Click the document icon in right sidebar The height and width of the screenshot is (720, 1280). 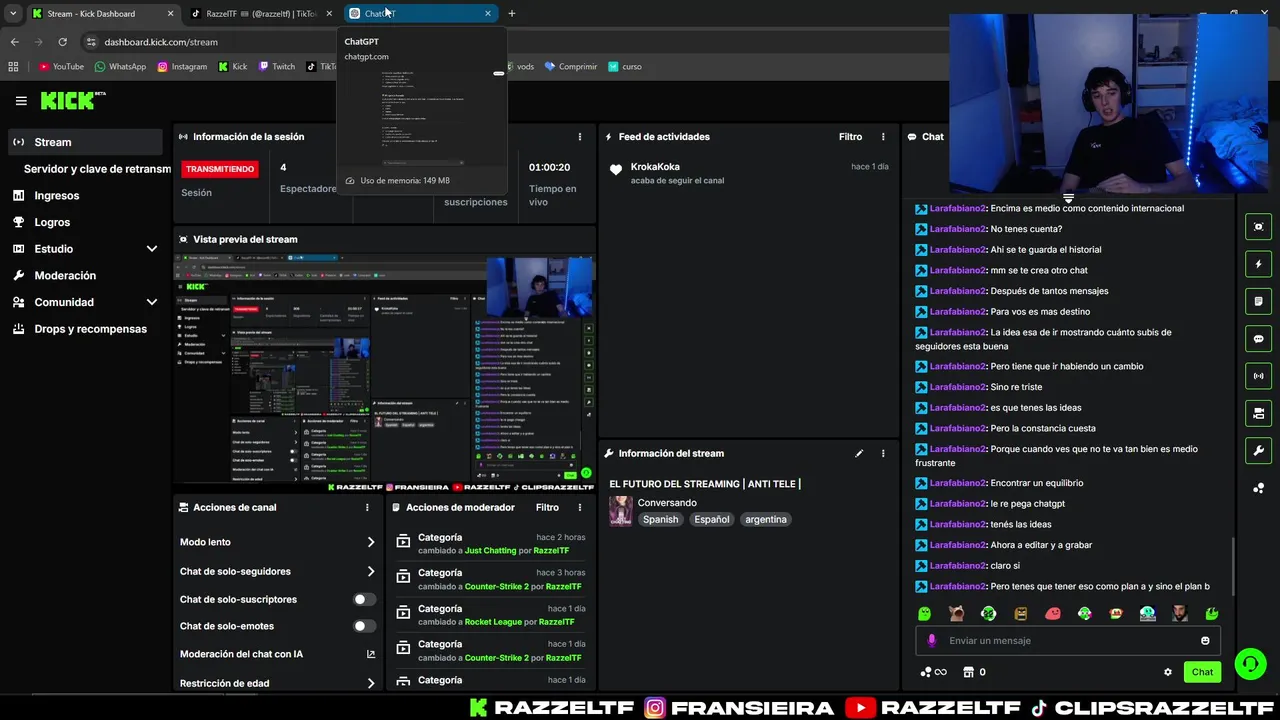1258,301
